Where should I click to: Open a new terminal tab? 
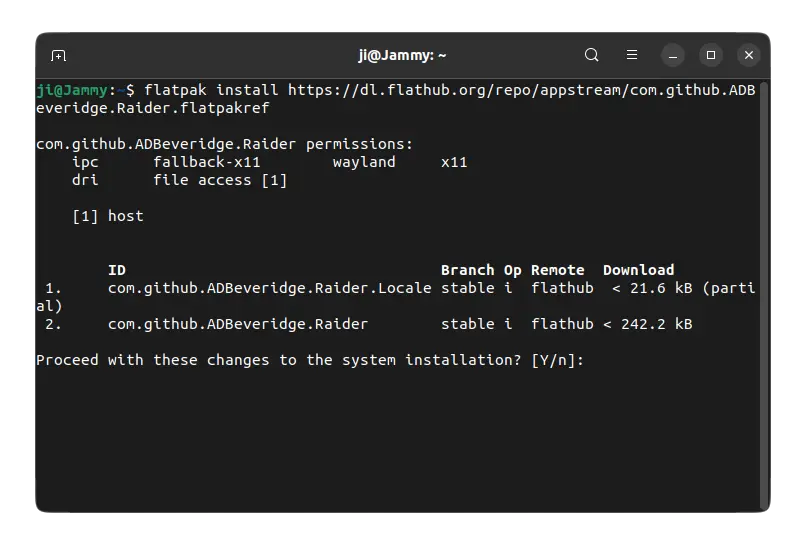pyautogui.click(x=59, y=56)
